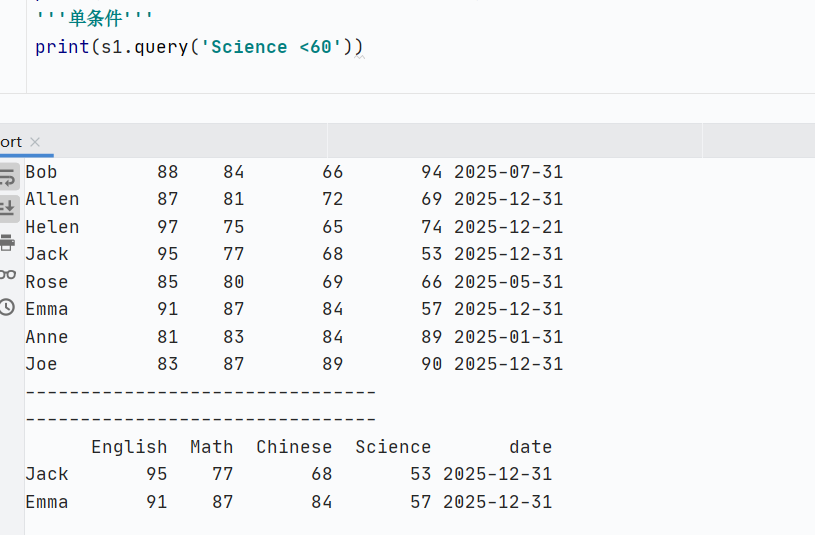Click Joe's name in console output
This screenshot has width=815, height=535.
click(x=41, y=364)
